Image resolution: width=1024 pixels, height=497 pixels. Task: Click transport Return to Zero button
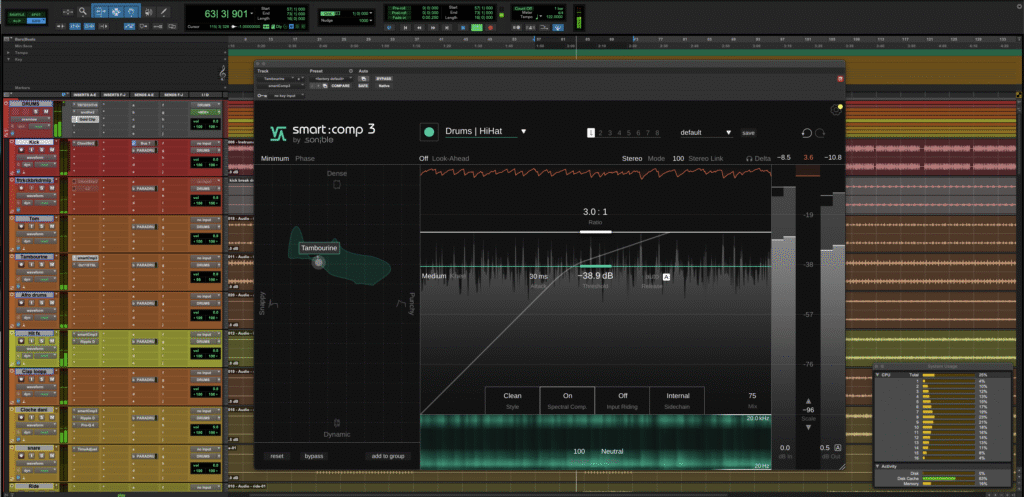click(x=405, y=27)
